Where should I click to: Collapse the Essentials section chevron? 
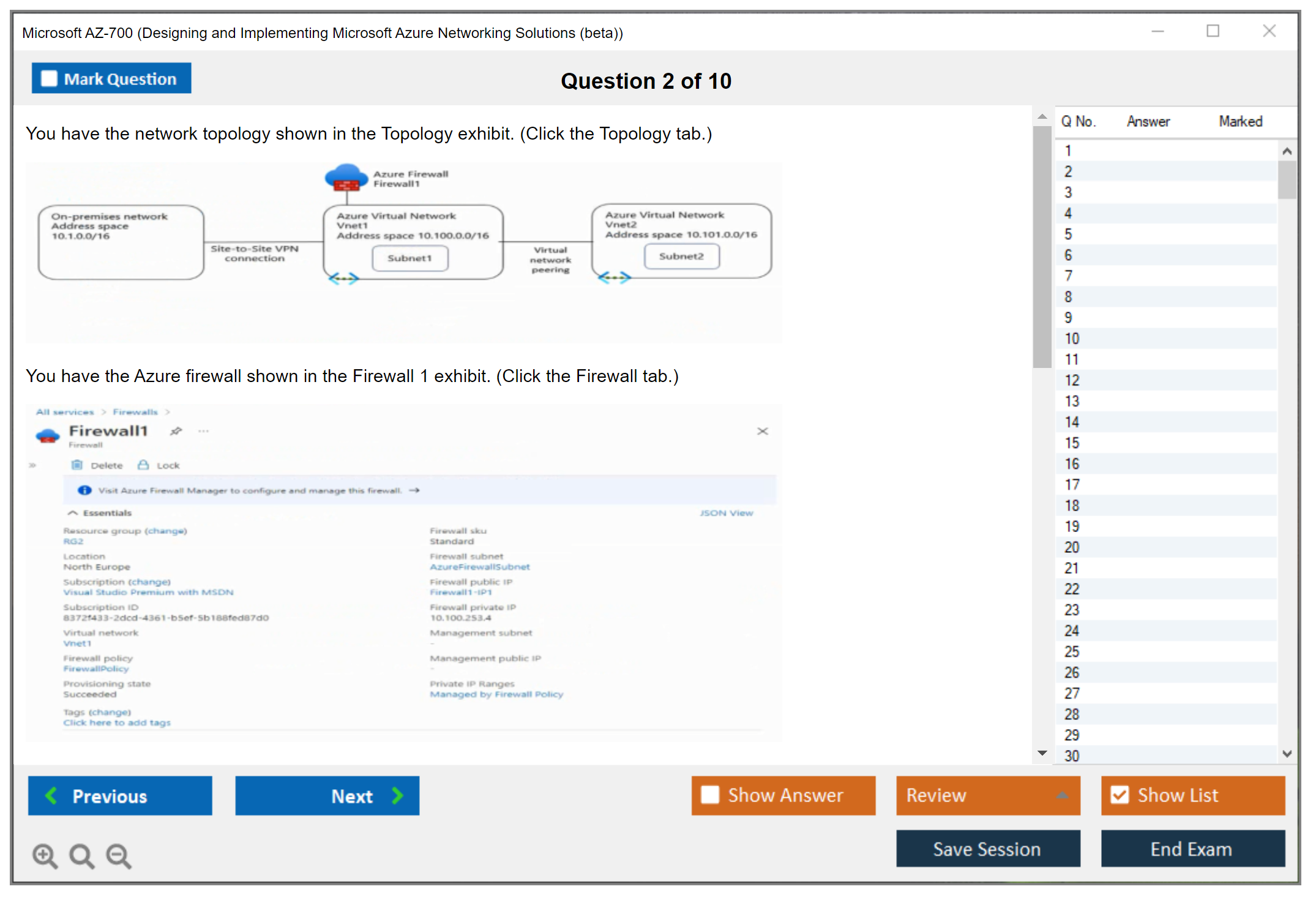pos(73,513)
